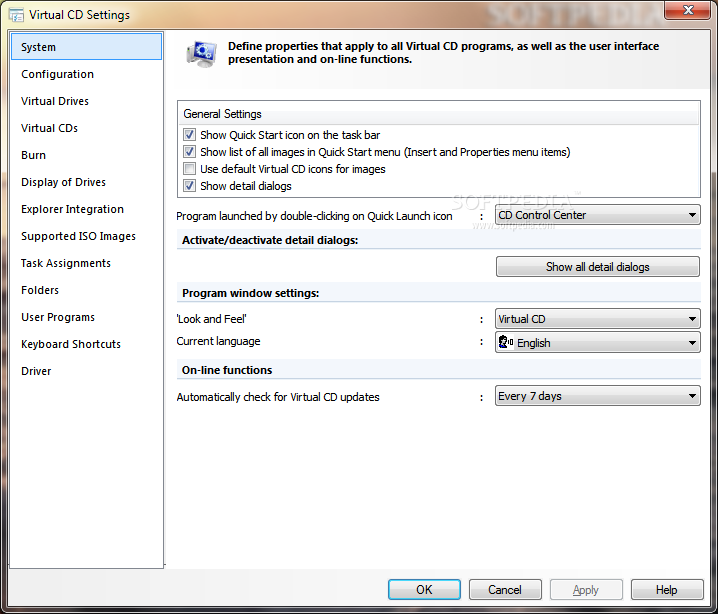Image resolution: width=718 pixels, height=614 pixels.
Task: Click the OK button
Action: tap(424, 590)
